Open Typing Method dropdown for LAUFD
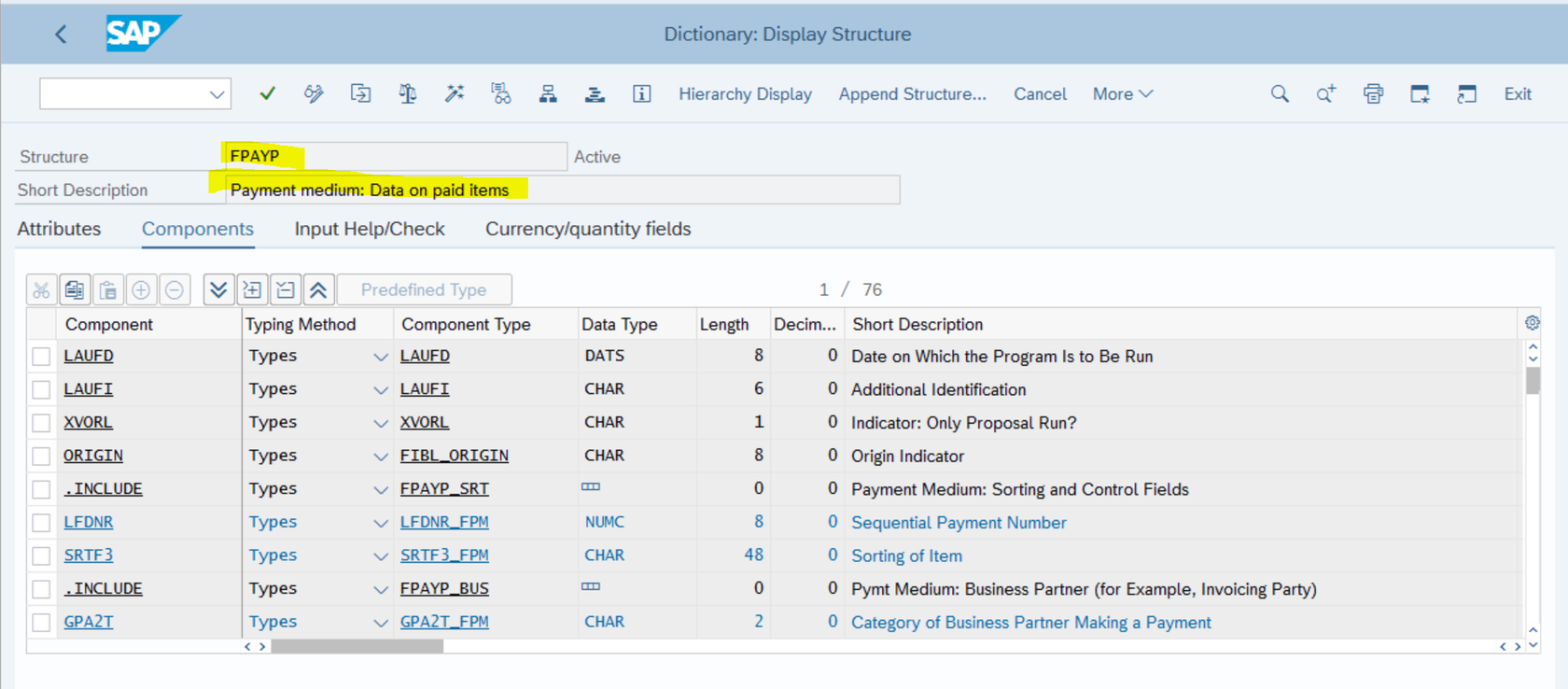 pyautogui.click(x=380, y=357)
